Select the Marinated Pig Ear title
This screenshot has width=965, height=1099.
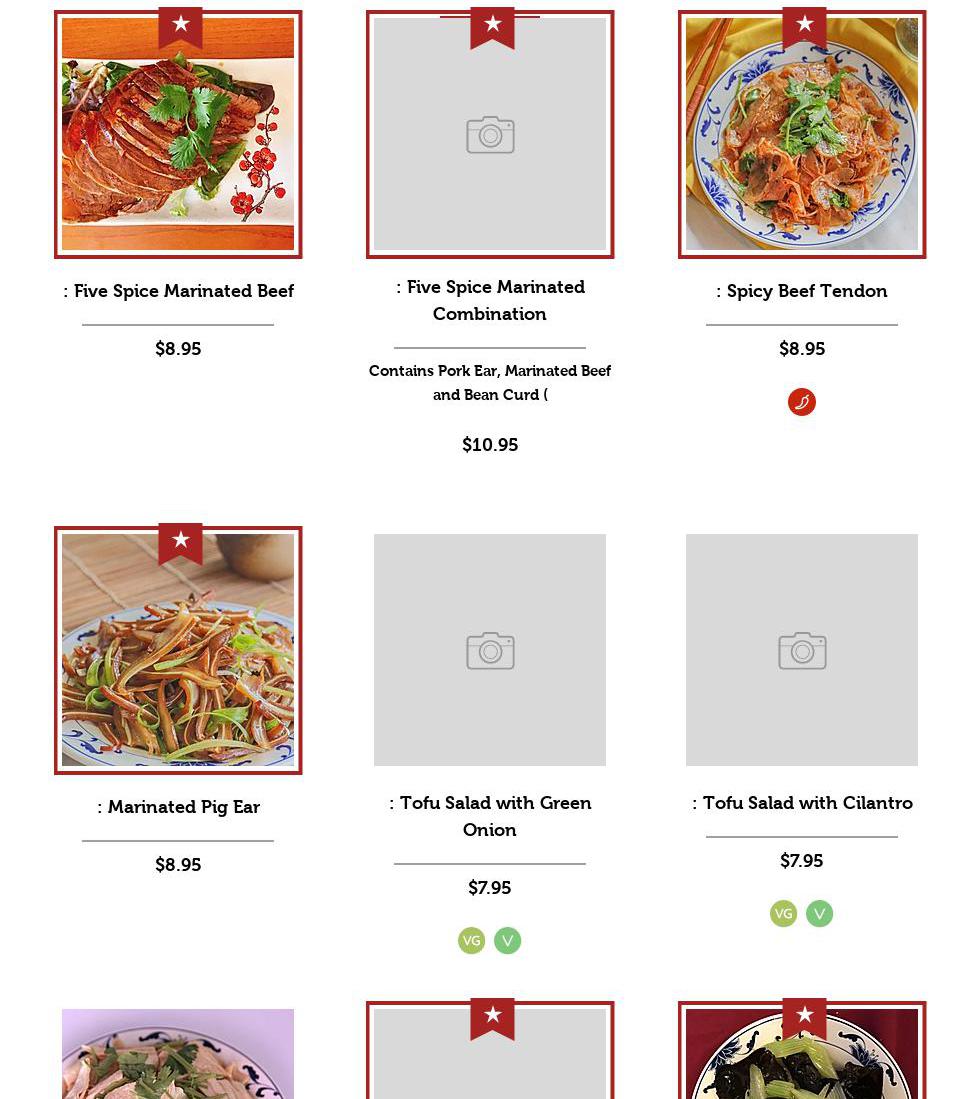[178, 807]
